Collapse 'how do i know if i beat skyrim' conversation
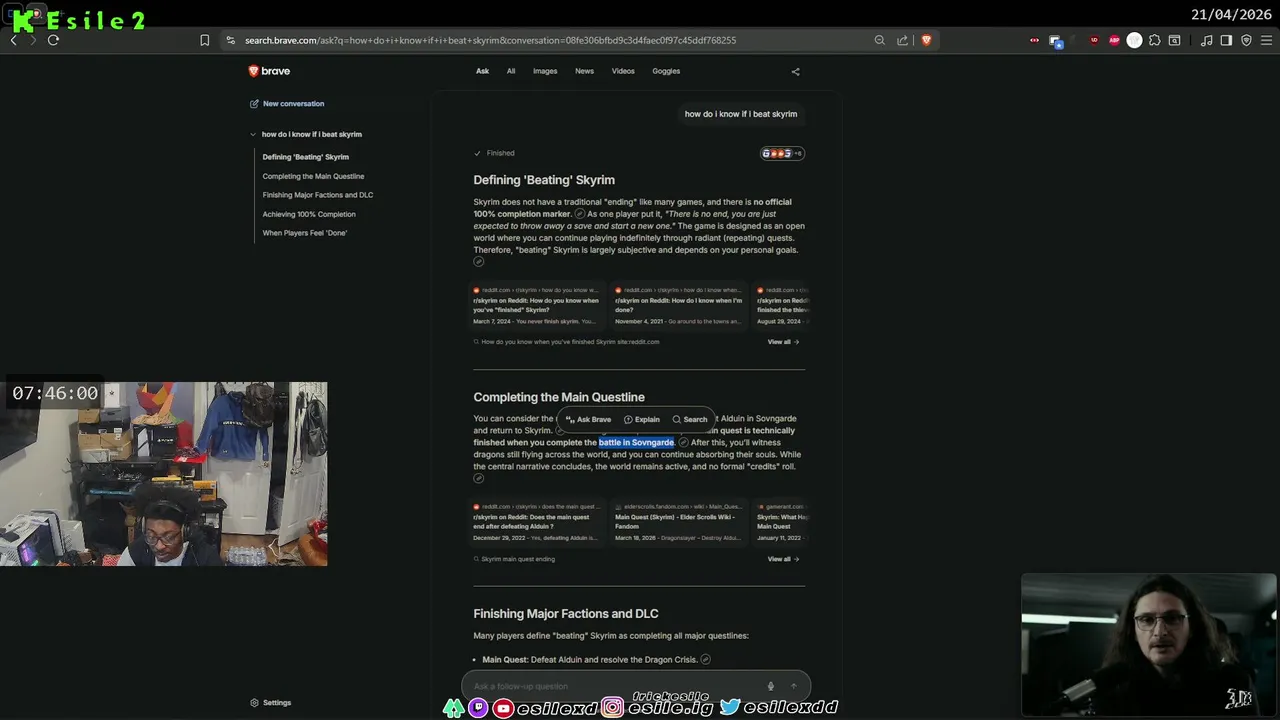Screen dimensions: 1280x720 pyautogui.click(x=254, y=134)
